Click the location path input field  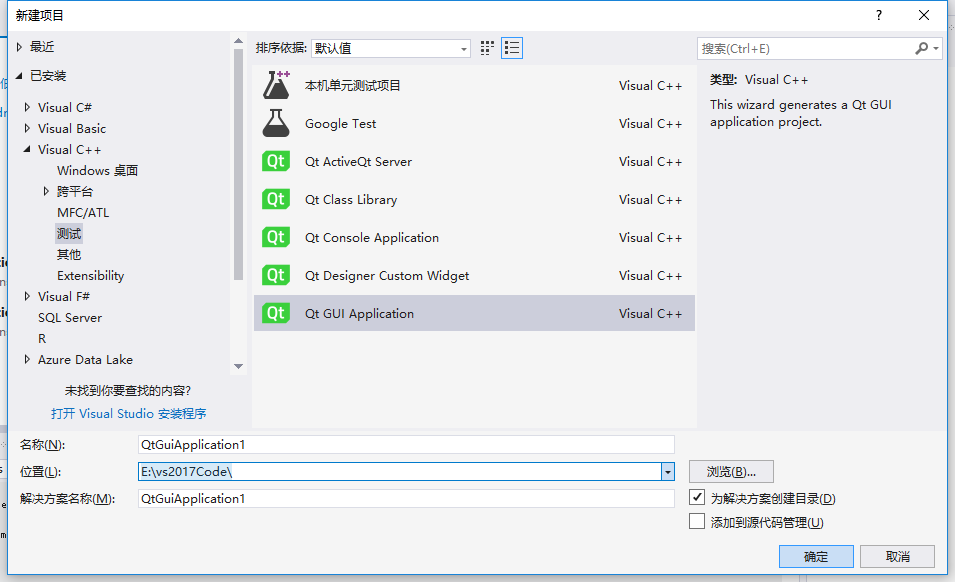400,472
